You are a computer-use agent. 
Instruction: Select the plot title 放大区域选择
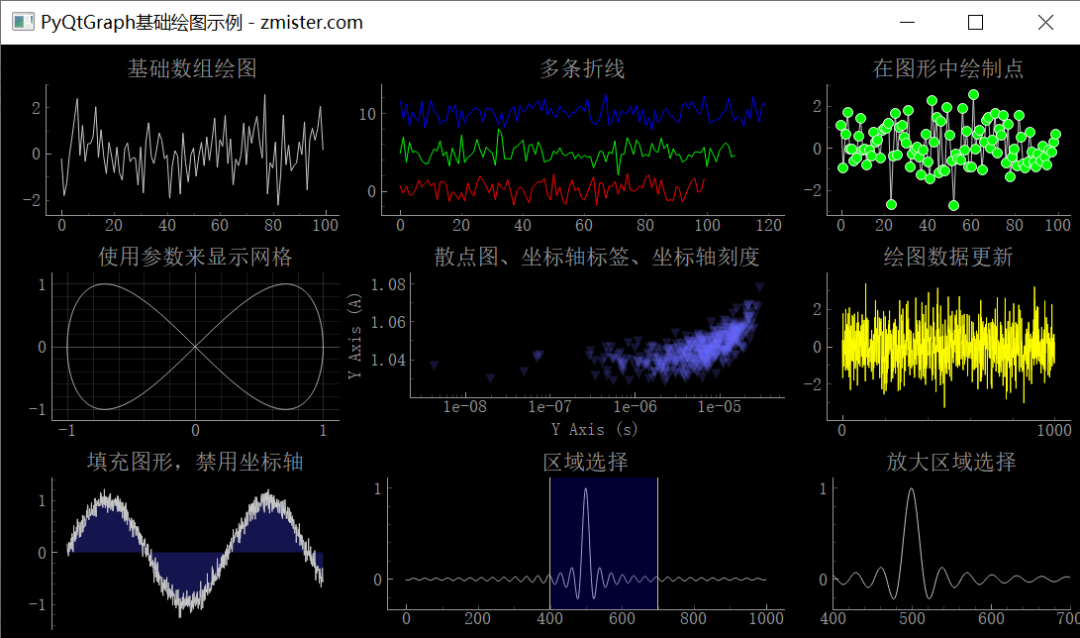point(951,462)
